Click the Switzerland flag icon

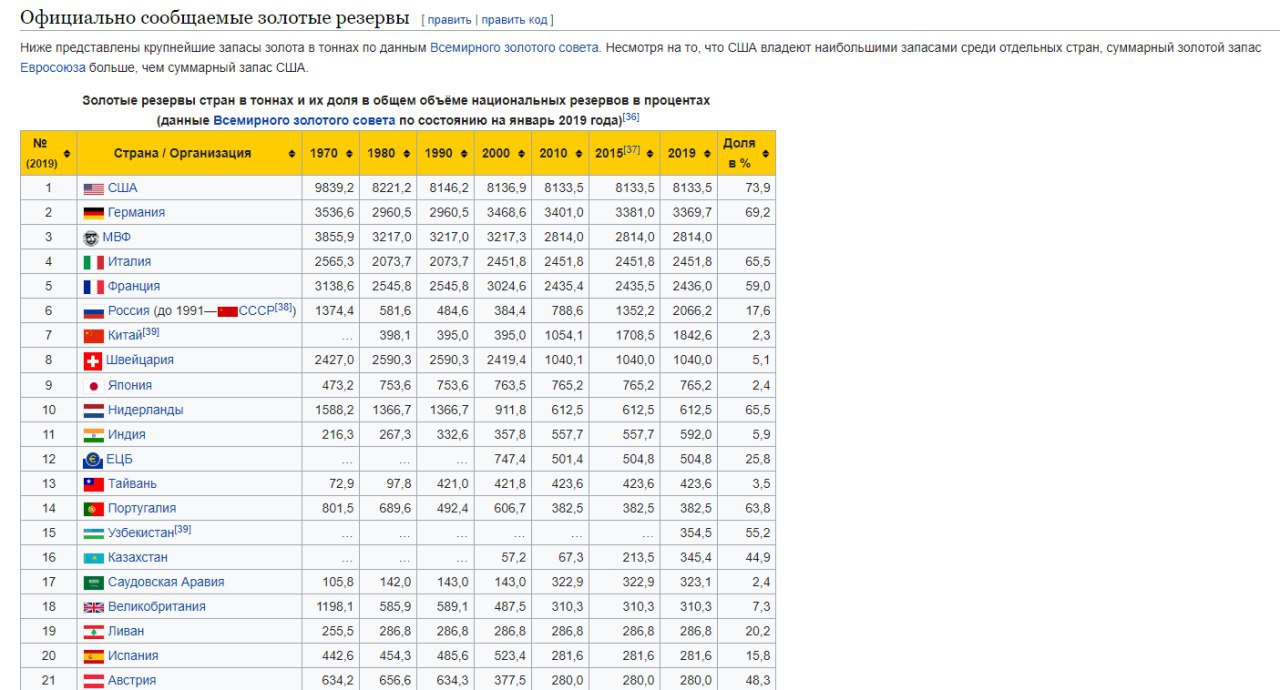coord(92,361)
